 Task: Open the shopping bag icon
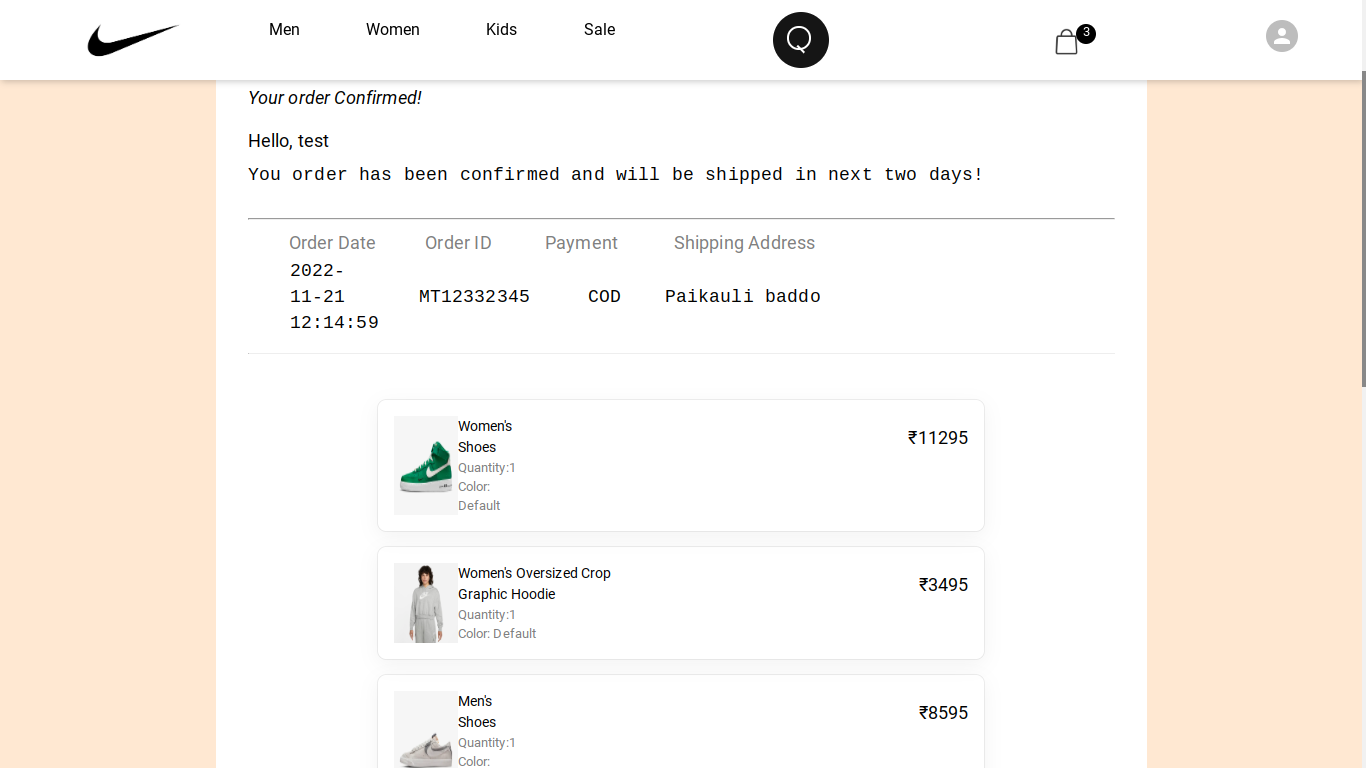point(1067,42)
